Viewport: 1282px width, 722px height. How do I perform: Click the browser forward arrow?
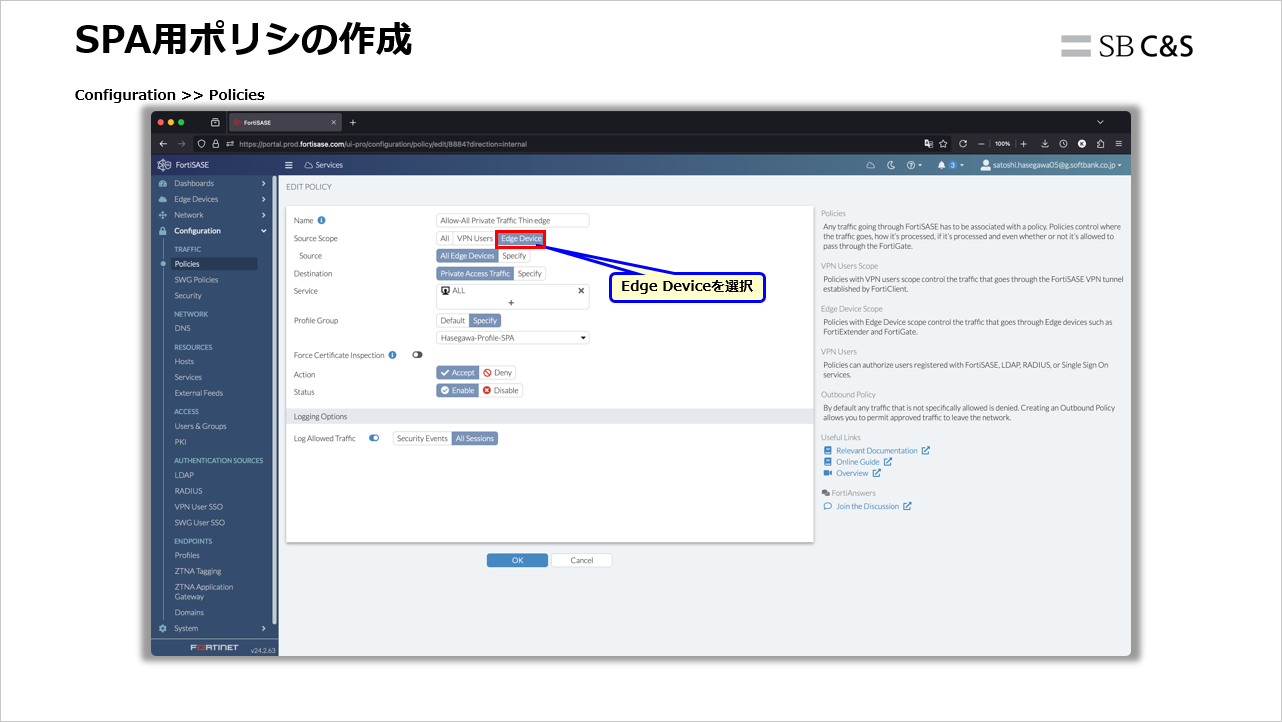(x=182, y=143)
